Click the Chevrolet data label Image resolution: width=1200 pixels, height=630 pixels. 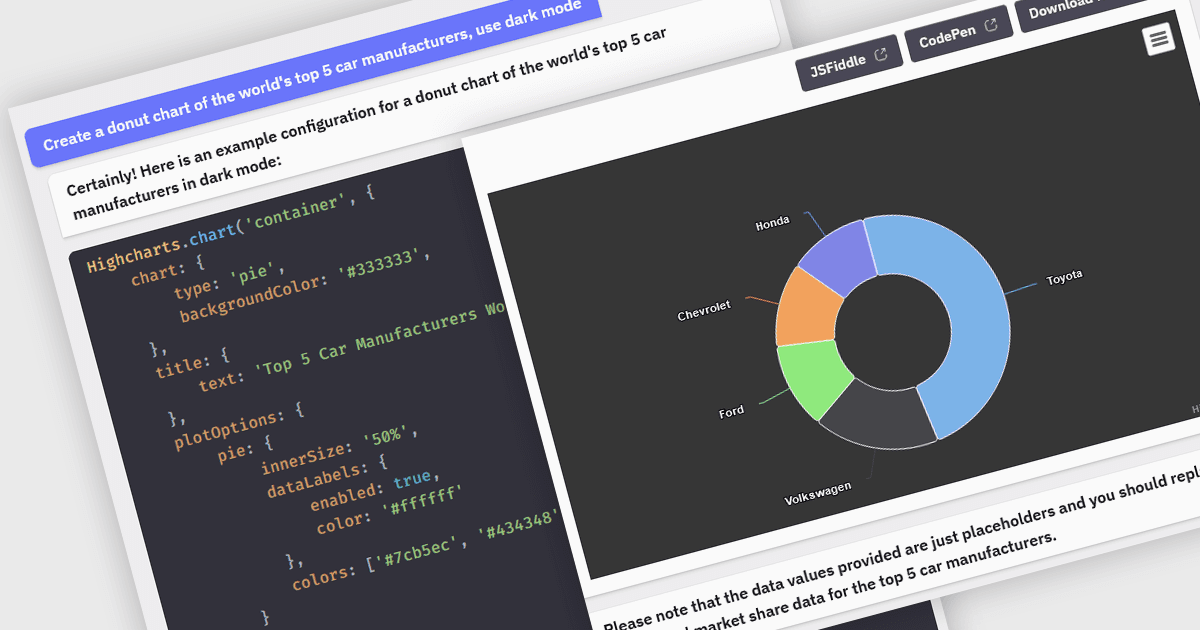pos(704,311)
